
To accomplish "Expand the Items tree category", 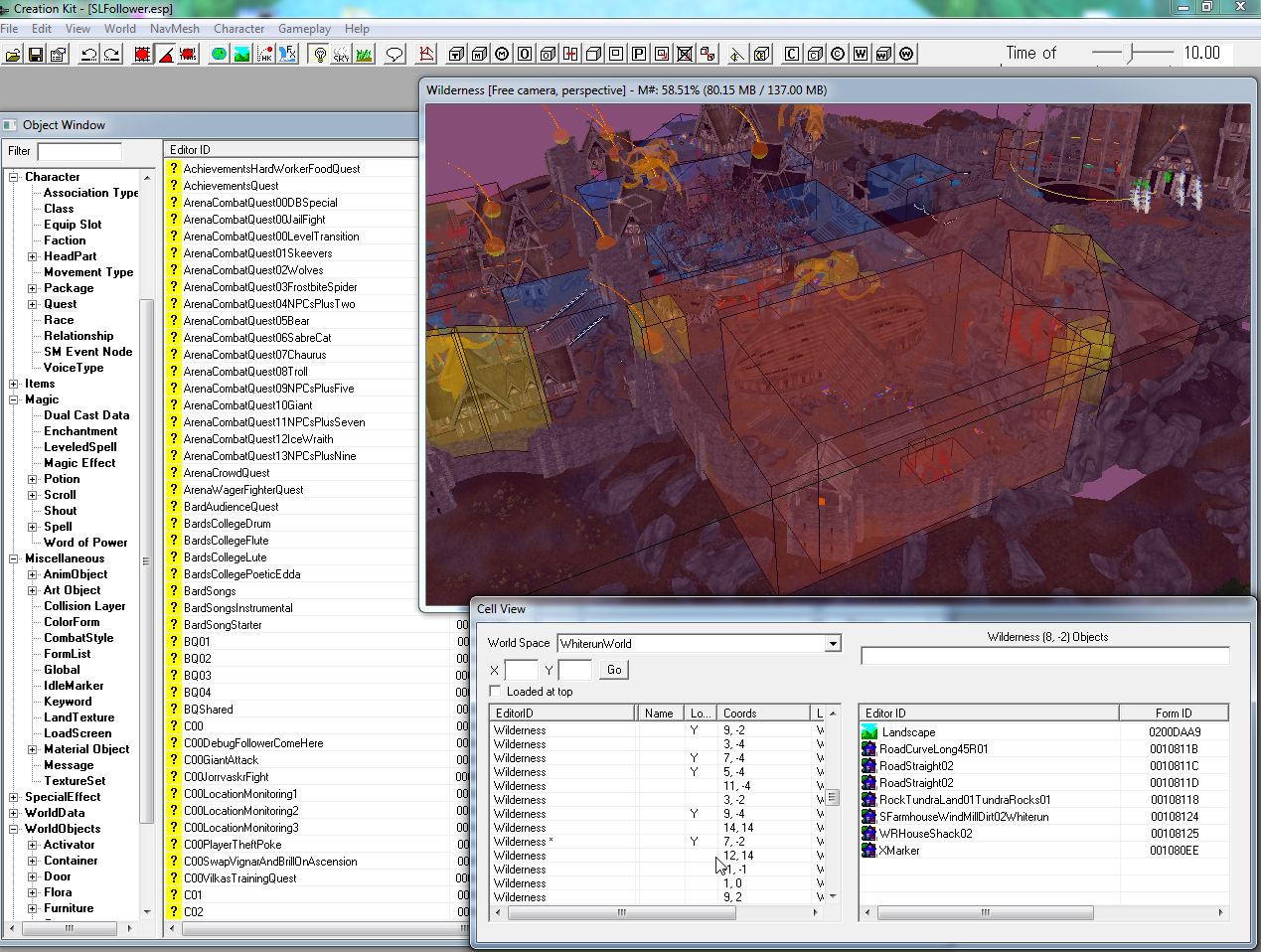I will coord(14,384).
